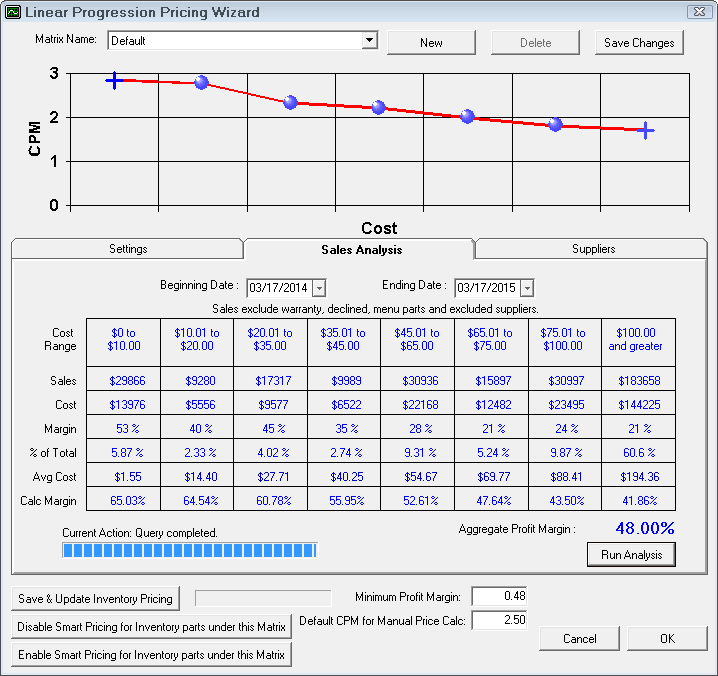Run Analysis on sales data

pos(631,554)
